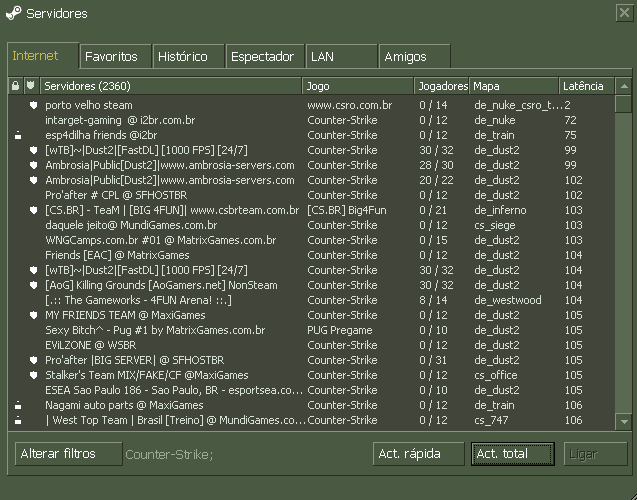This screenshot has width=637, height=500.
Task: Click shield icon of [AoG] Killing Grounds
Action: point(33,286)
